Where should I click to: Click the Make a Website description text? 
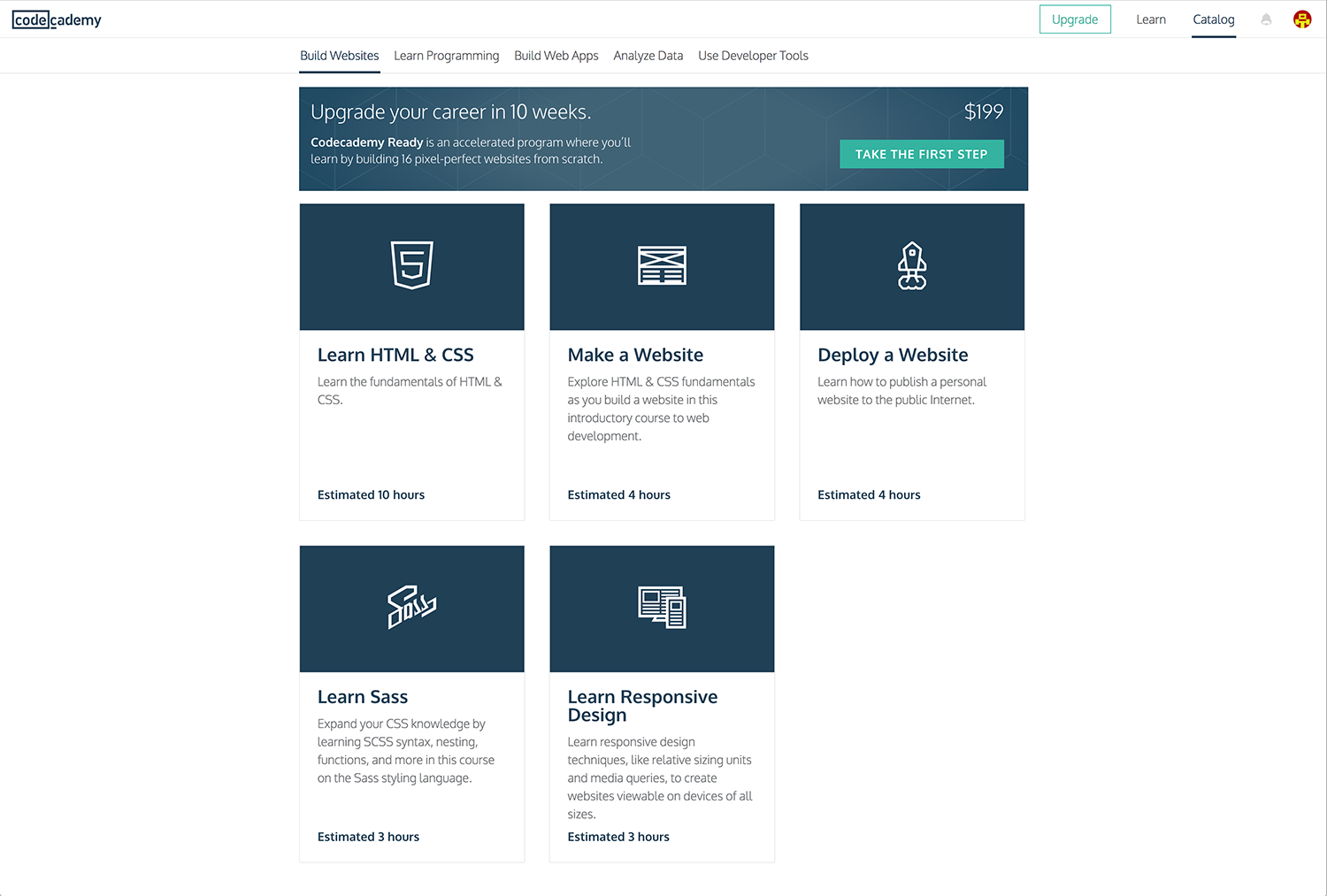[661, 409]
